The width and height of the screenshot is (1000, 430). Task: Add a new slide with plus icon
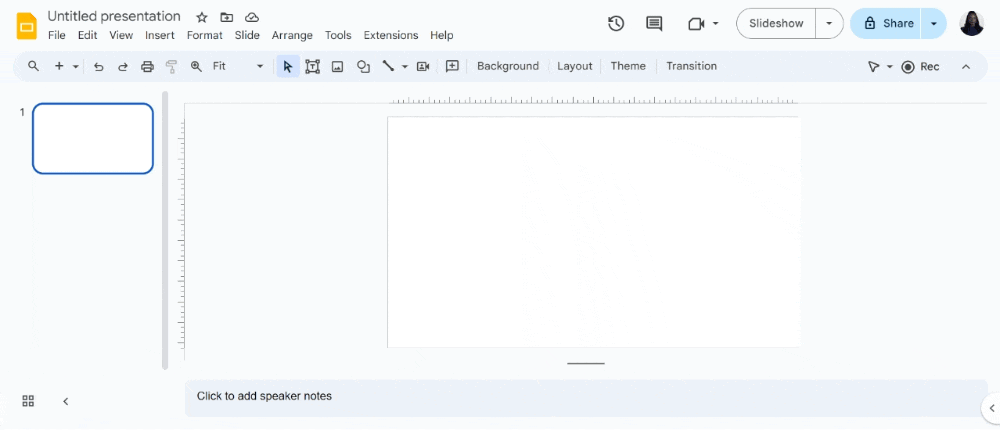(x=59, y=66)
